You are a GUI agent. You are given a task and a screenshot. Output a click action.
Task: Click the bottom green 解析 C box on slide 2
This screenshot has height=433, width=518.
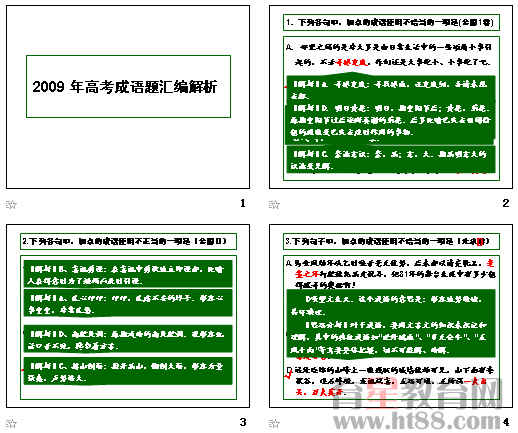(x=391, y=160)
